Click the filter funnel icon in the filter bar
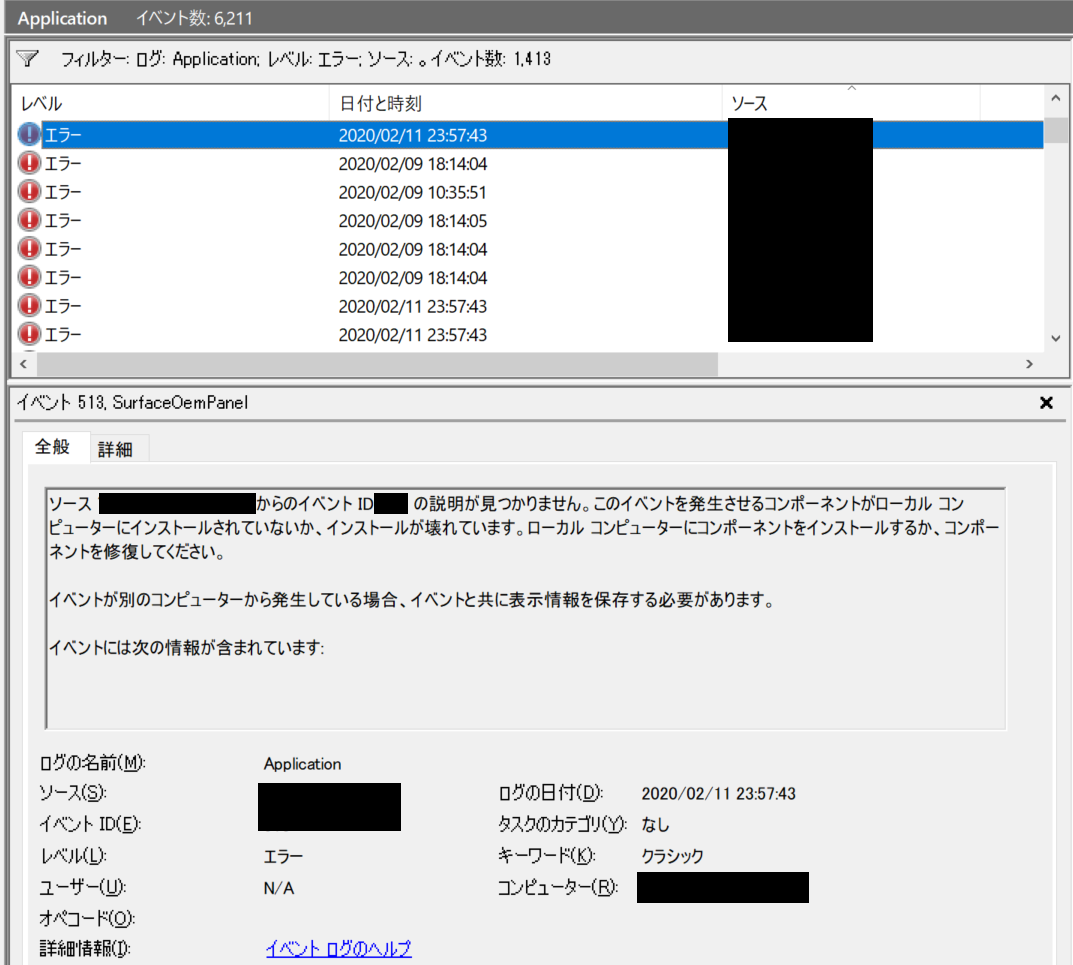 tap(26, 59)
